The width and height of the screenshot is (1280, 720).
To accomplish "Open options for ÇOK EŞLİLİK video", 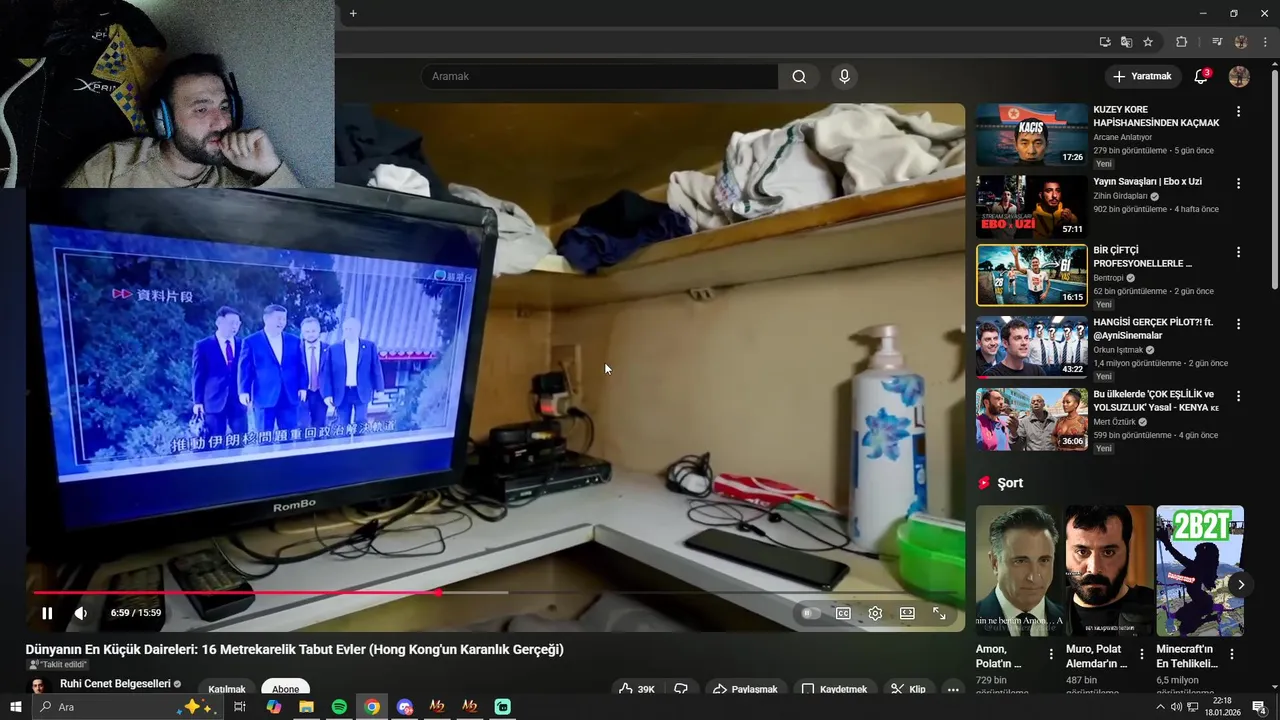I will (x=1239, y=396).
